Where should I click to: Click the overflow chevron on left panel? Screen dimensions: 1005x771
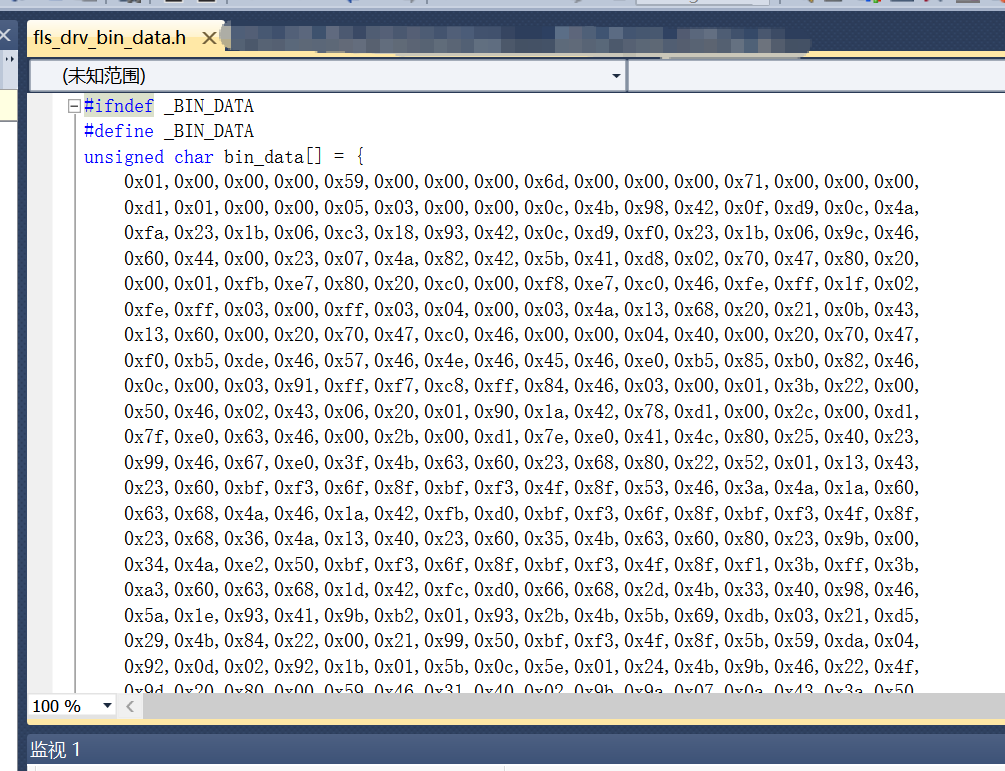coord(10,60)
